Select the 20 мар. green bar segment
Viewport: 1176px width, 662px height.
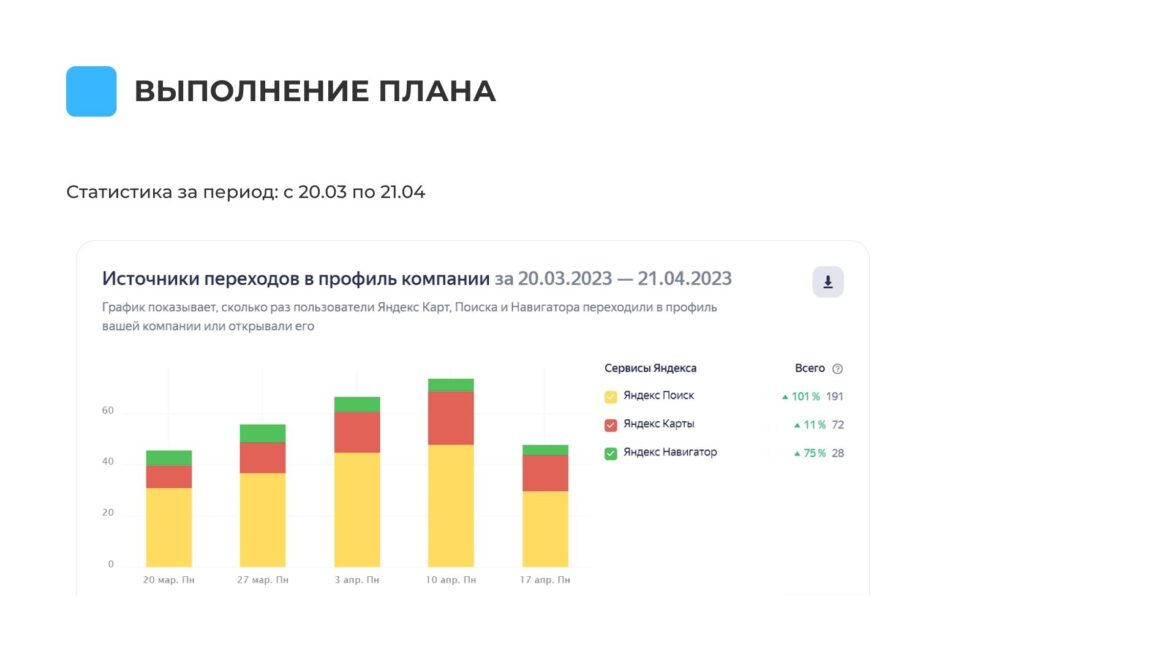(x=169, y=457)
